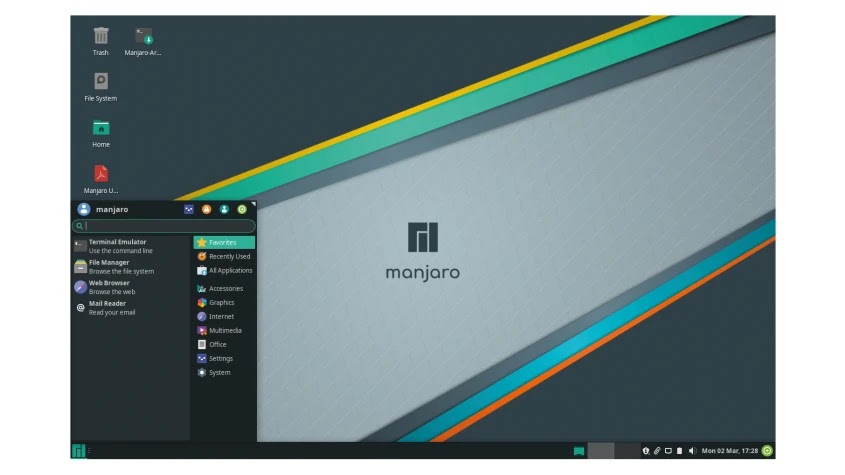
Task: Click the manjaro username in menu header
Action: [112, 209]
